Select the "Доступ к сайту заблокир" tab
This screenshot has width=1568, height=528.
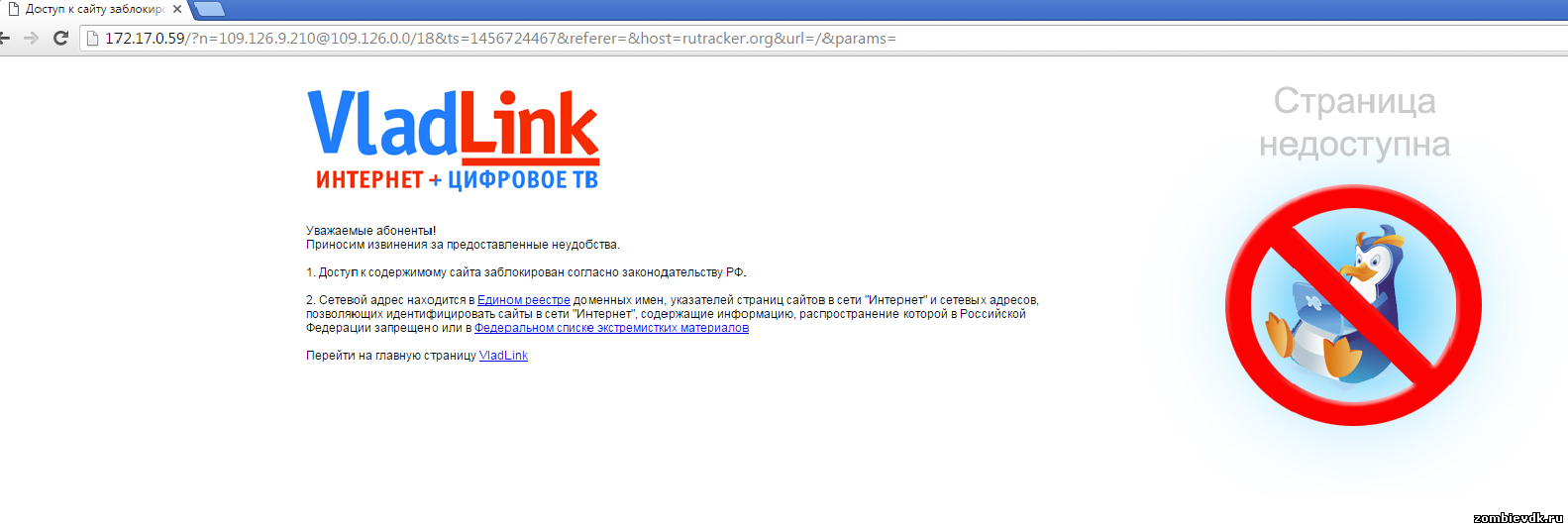(95, 9)
